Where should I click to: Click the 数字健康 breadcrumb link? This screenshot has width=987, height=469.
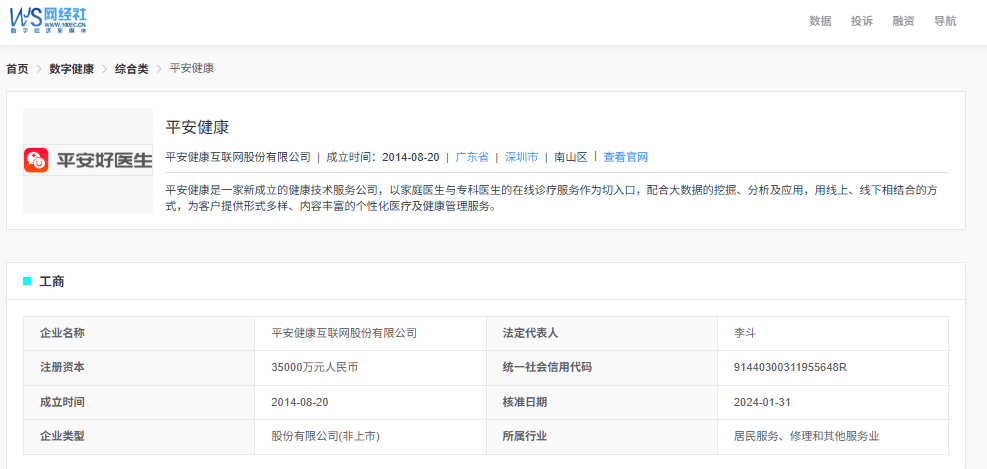tap(72, 69)
